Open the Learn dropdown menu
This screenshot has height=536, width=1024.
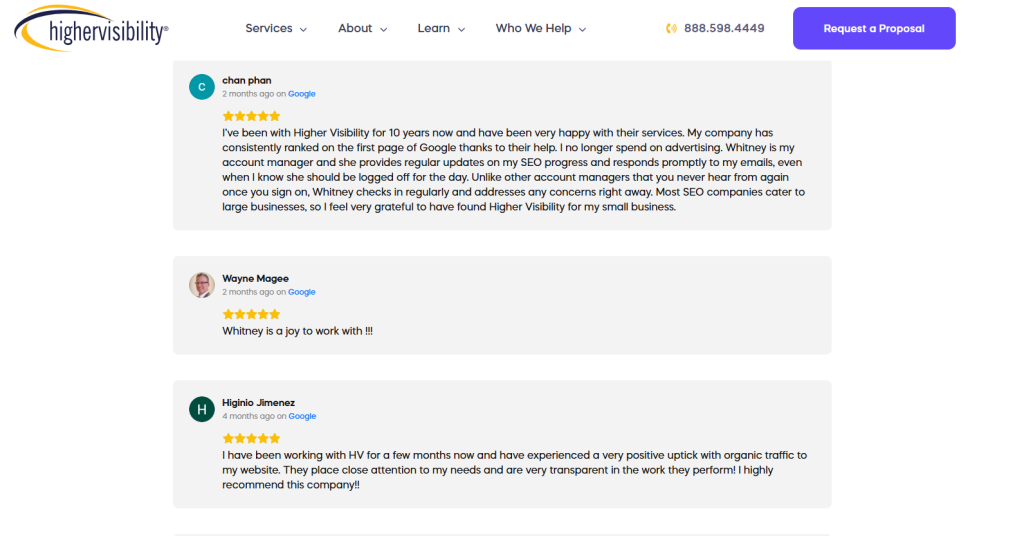[441, 29]
